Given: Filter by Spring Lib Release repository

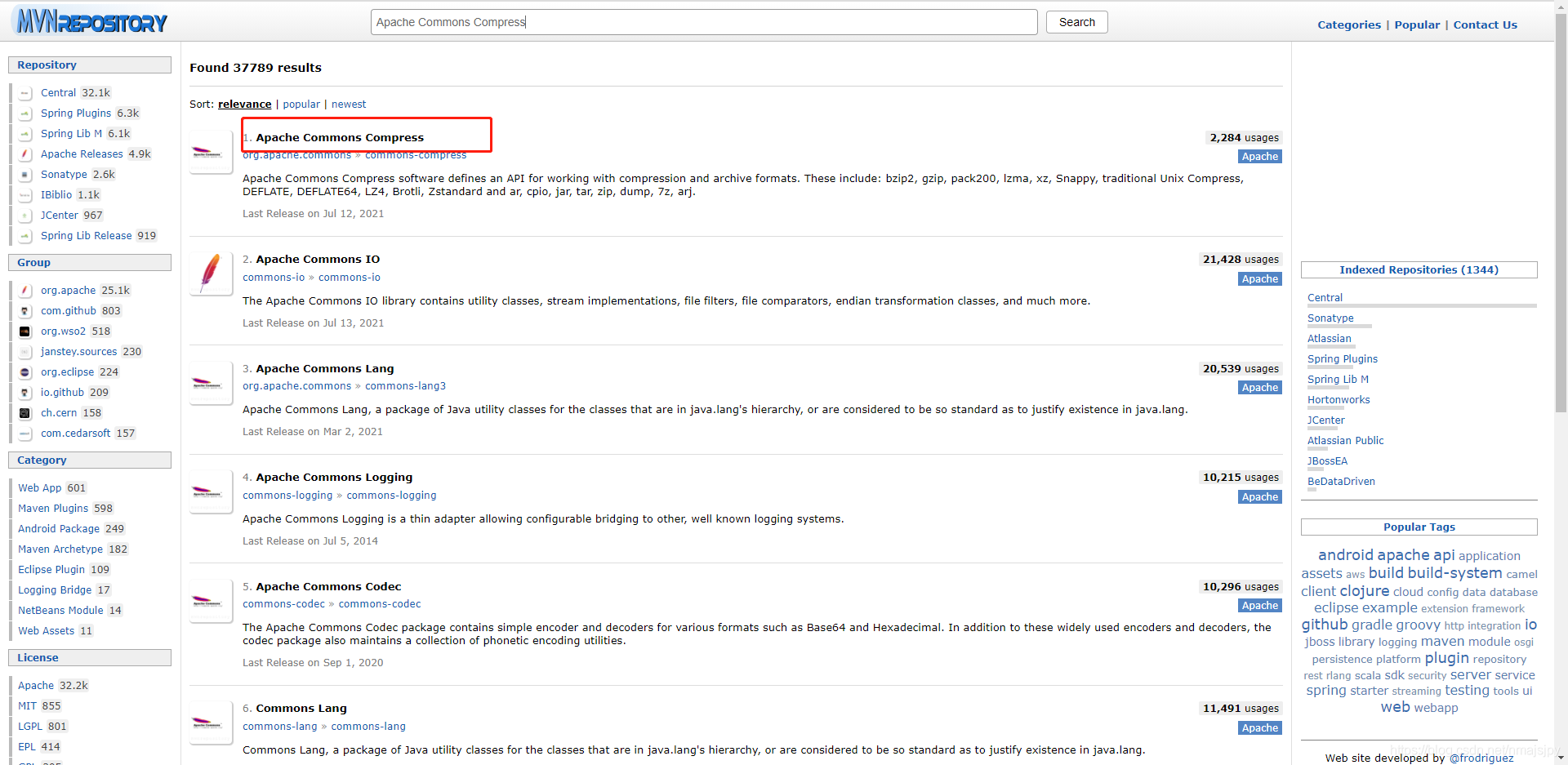Looking at the screenshot, I should tap(98, 236).
